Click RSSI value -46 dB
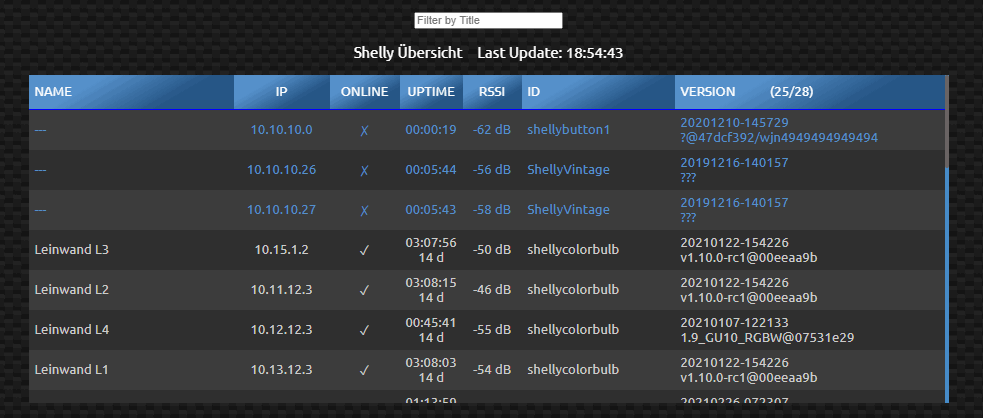The height and width of the screenshot is (418, 983). point(492,290)
